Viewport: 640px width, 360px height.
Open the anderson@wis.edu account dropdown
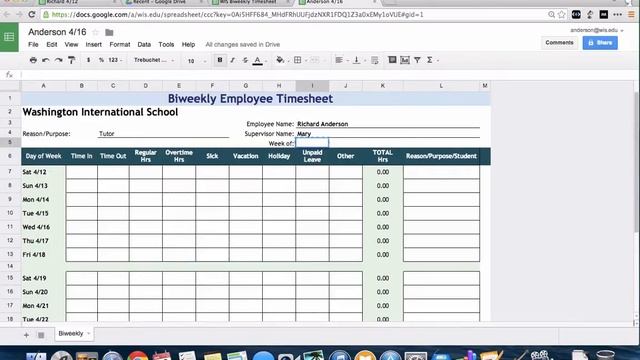597,30
